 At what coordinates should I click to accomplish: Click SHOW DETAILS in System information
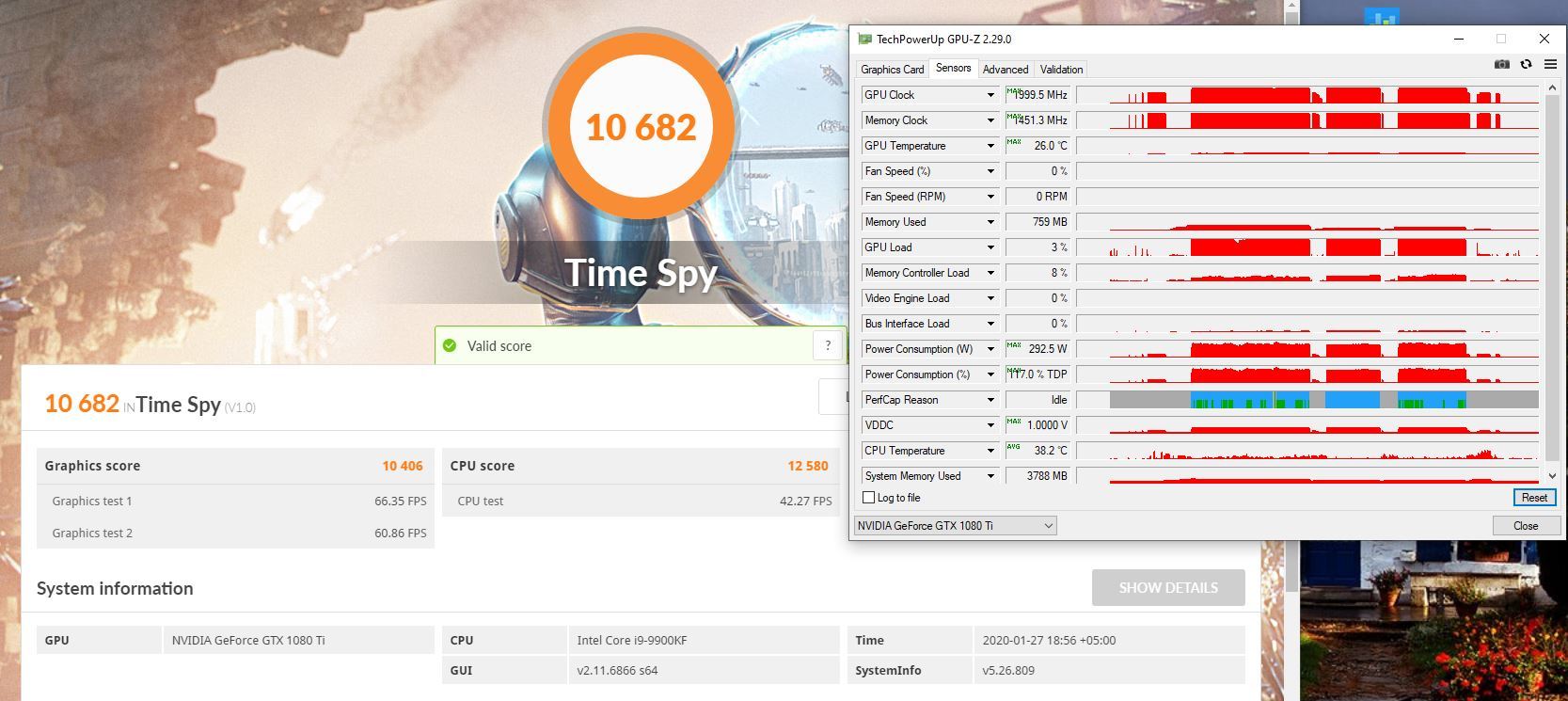[x=1168, y=587]
